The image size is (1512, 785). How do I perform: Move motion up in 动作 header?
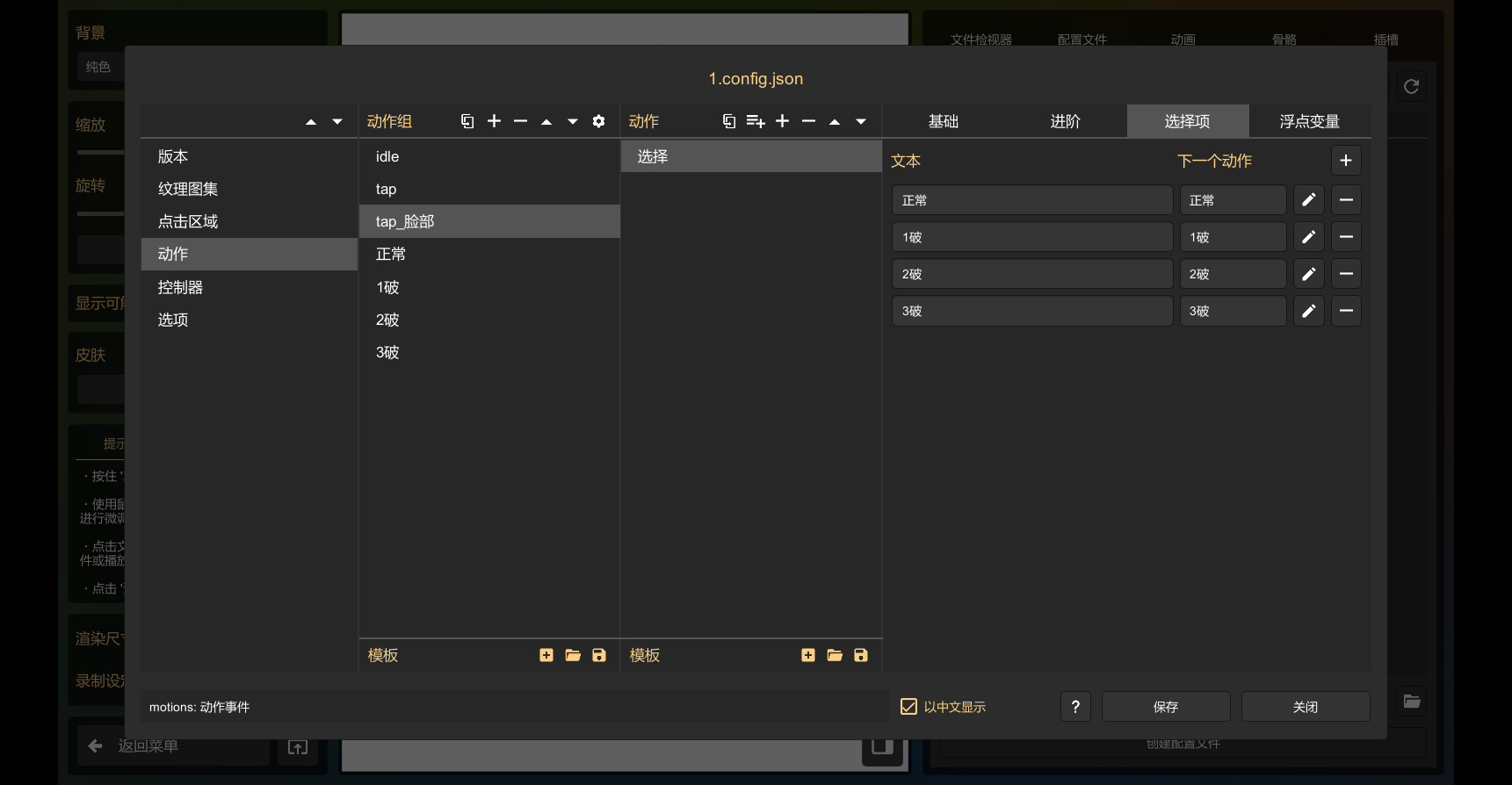click(835, 121)
